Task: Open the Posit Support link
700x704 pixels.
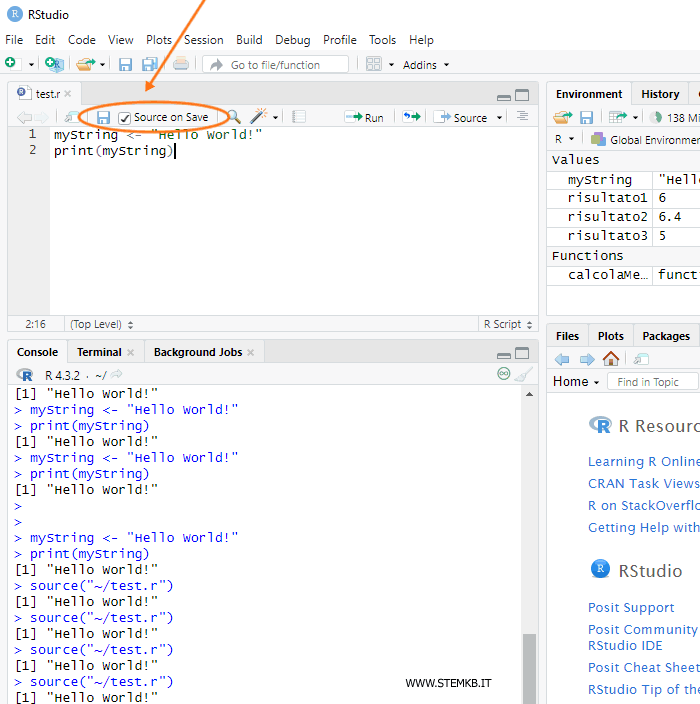Action: 631,607
